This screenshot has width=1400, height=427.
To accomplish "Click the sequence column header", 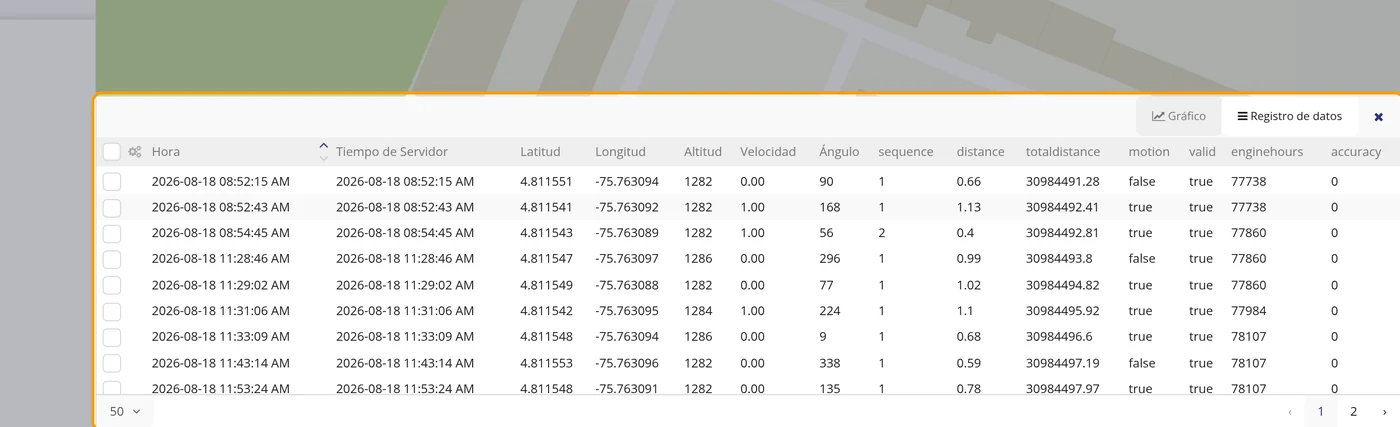I will [906, 152].
